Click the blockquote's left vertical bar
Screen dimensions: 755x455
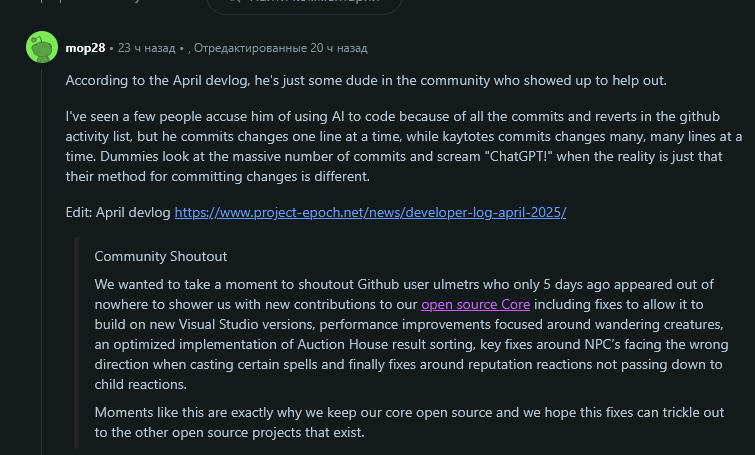(77, 343)
